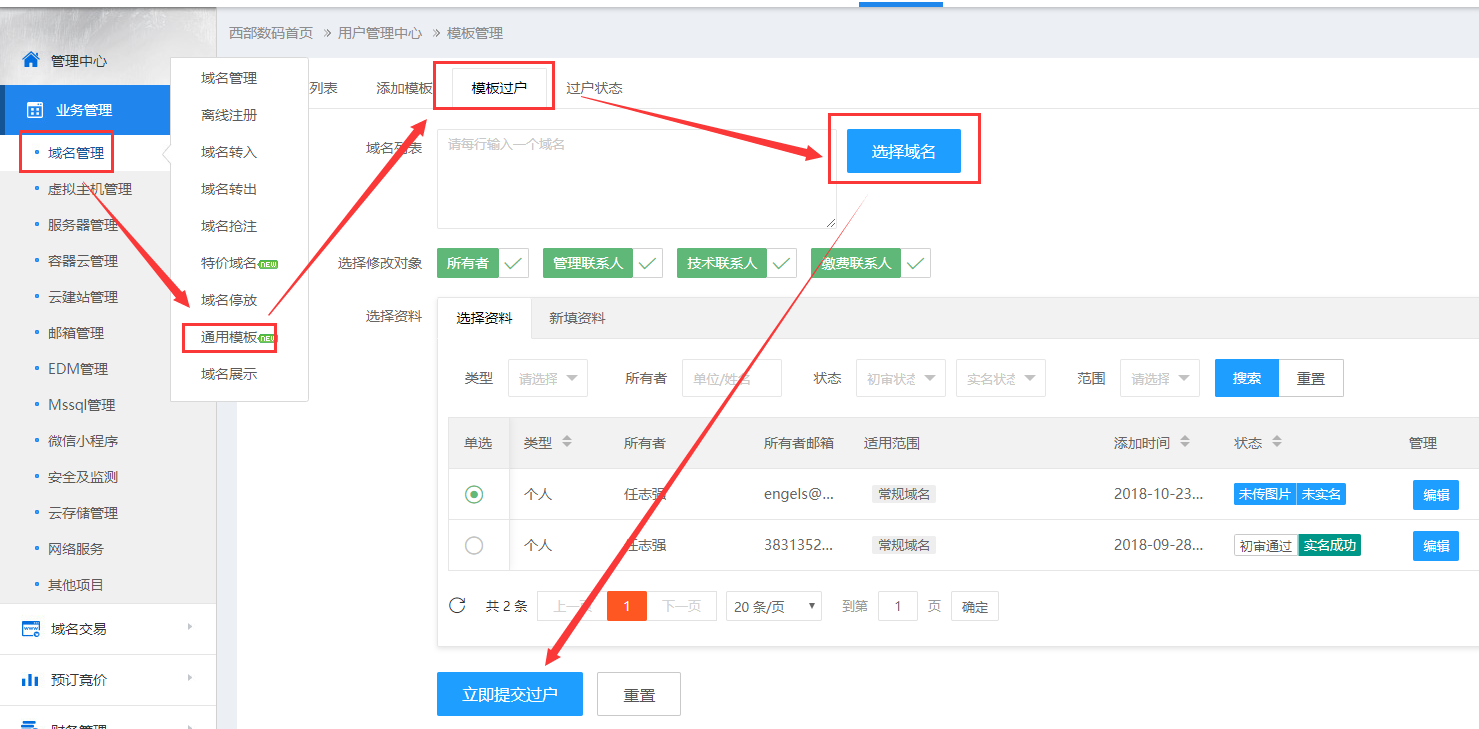The image size is (1479, 729).
Task: Choose 通用模板 from the domain submenu
Action: [229, 337]
